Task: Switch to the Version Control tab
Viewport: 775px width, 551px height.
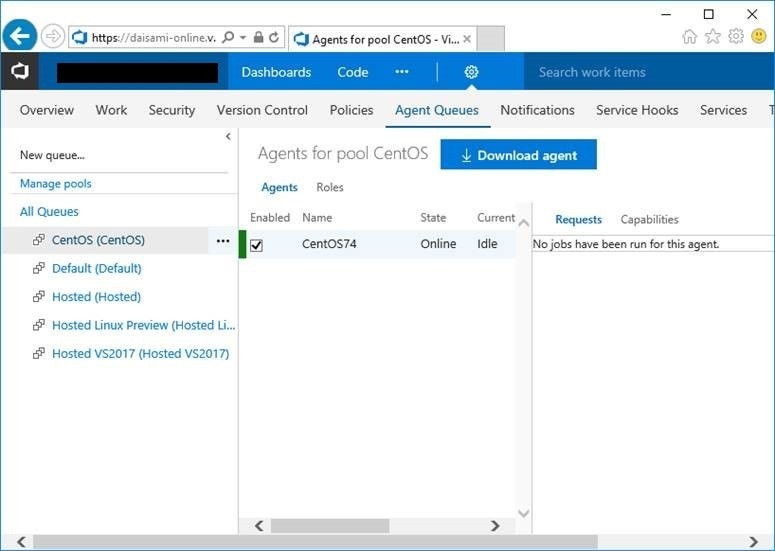Action: [x=262, y=110]
